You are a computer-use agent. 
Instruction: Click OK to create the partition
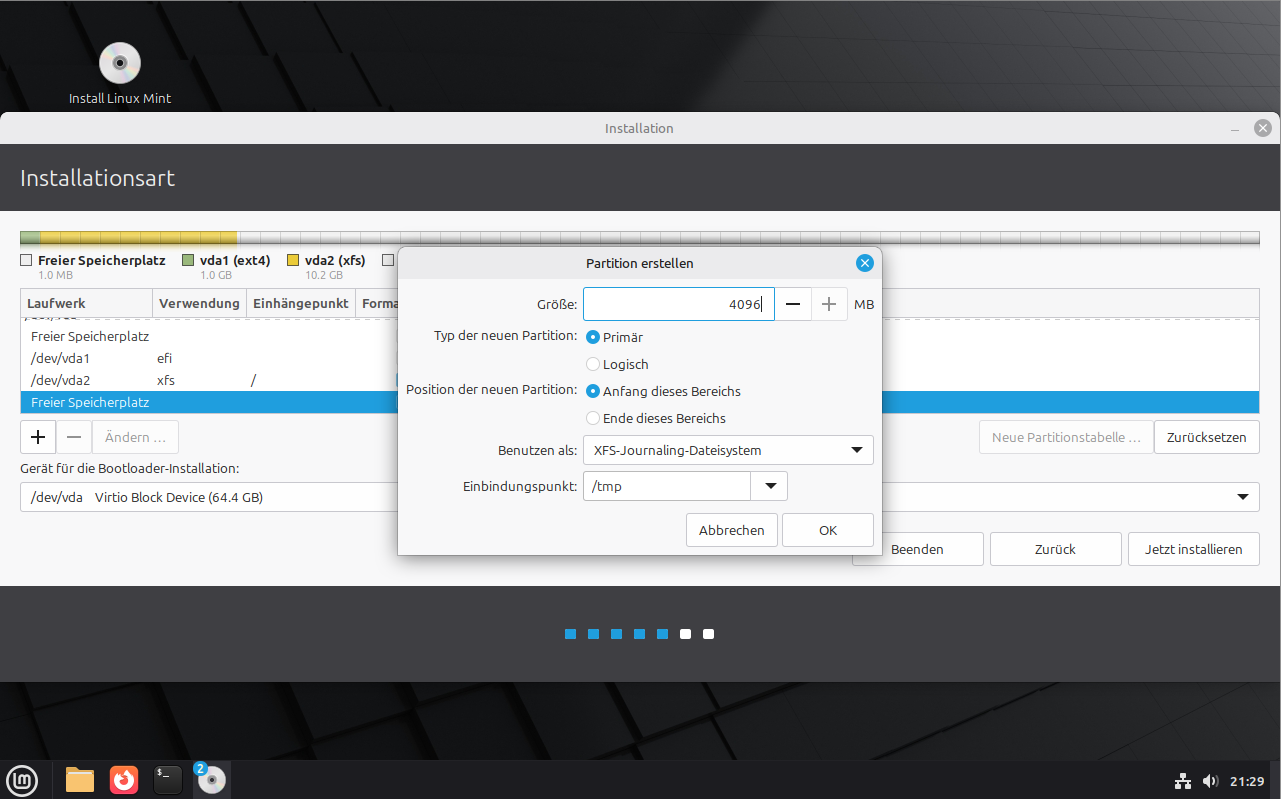pyautogui.click(x=827, y=530)
